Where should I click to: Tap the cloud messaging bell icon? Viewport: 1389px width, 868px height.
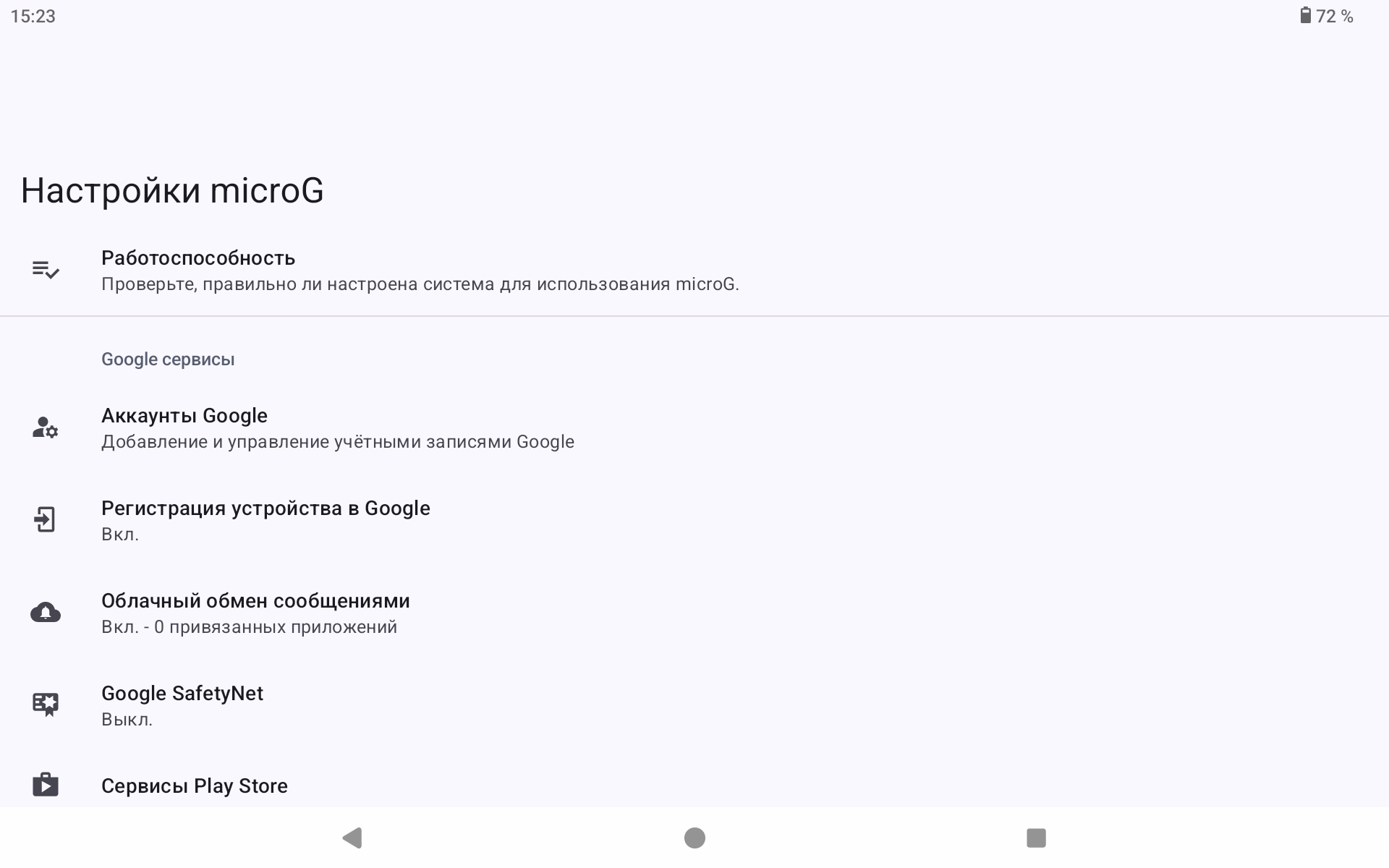[x=45, y=613]
